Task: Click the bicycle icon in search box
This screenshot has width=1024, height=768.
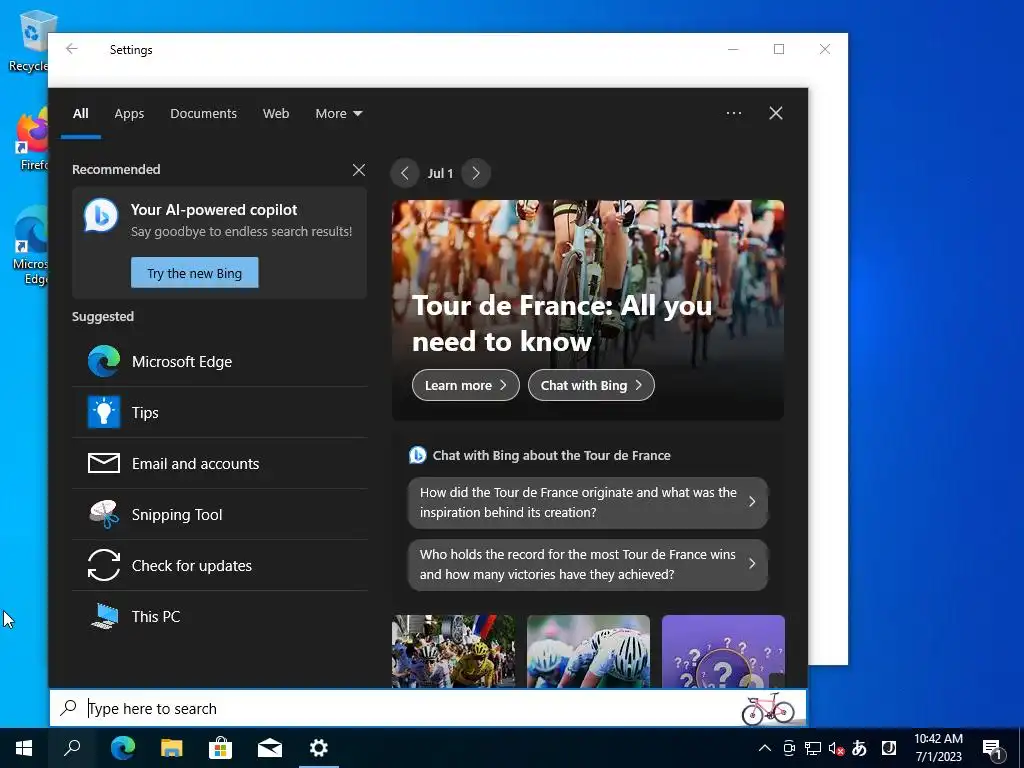Action: click(768, 709)
